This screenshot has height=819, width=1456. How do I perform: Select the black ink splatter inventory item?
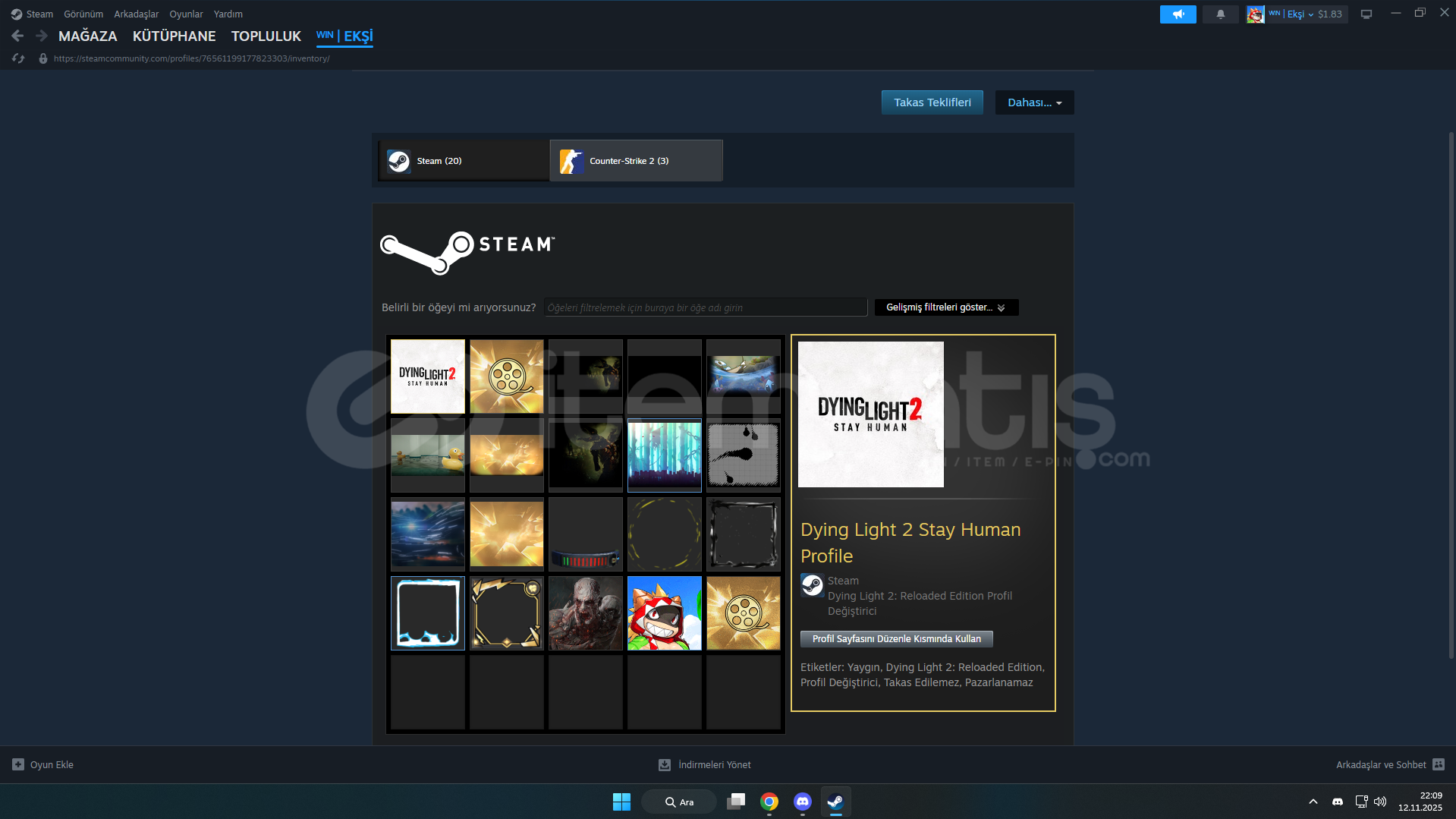tap(744, 455)
